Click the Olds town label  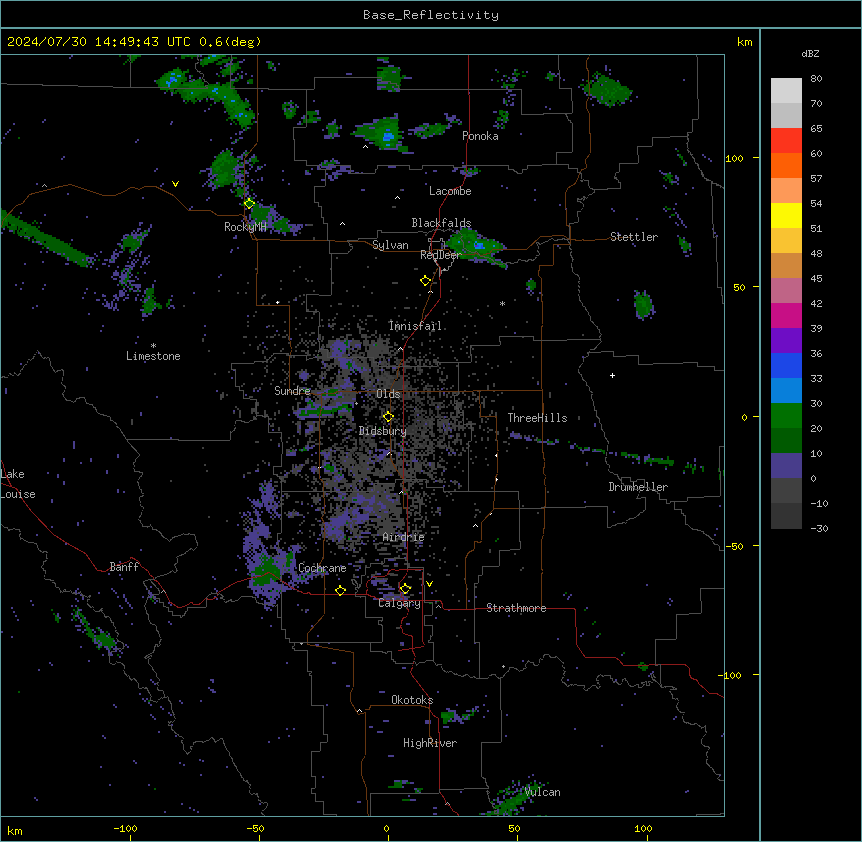pyautogui.click(x=388, y=394)
